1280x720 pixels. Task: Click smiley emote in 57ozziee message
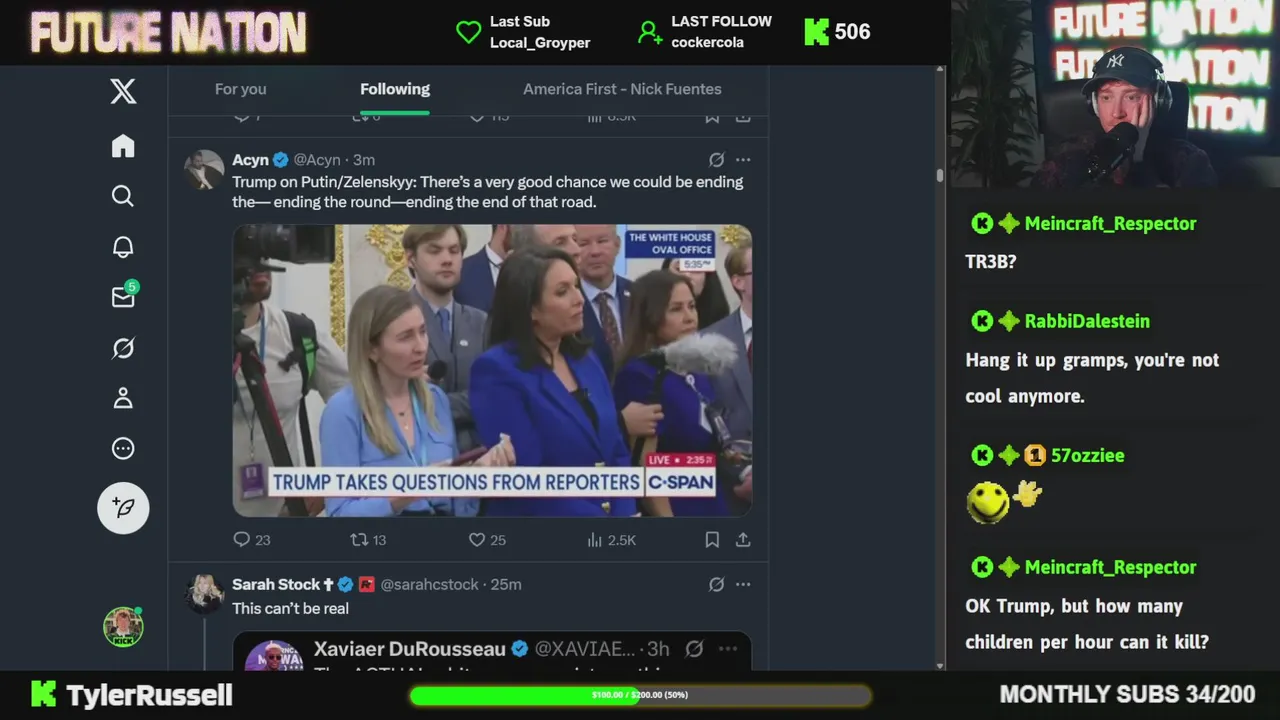pyautogui.click(x=987, y=502)
